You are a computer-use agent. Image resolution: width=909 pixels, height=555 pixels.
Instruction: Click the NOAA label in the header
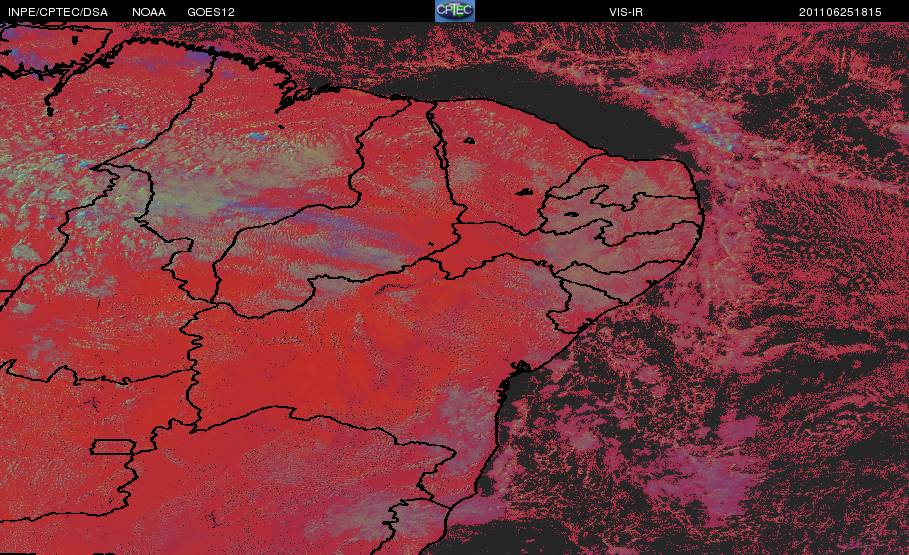(x=149, y=12)
